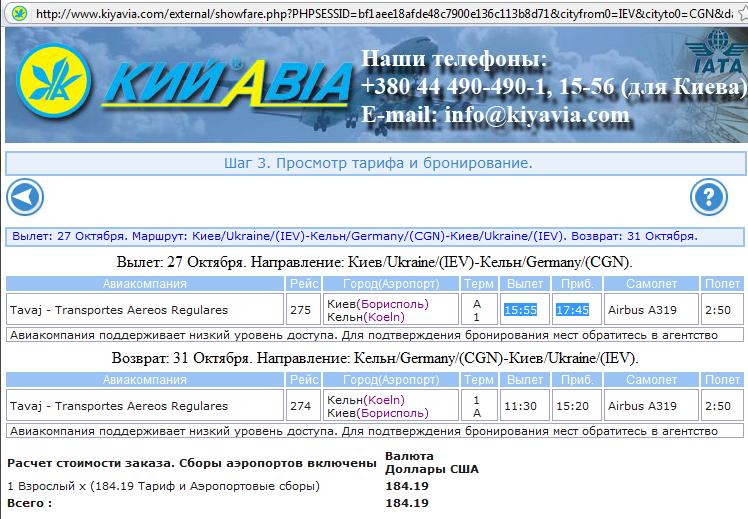Screen dimensions: 748x519
Task: Click the highlighted arrival time 17:45
Action: pos(573,310)
